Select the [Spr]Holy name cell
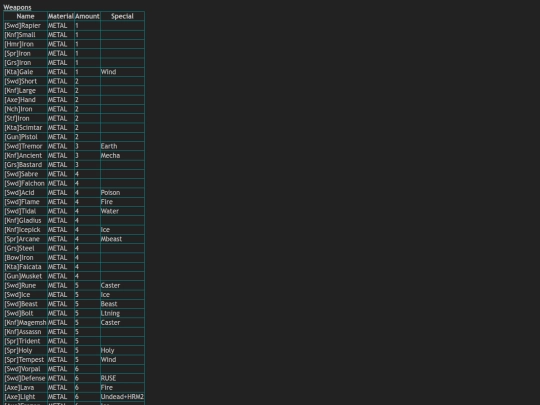Image resolution: width=540 pixels, height=405 pixels. coord(25,351)
